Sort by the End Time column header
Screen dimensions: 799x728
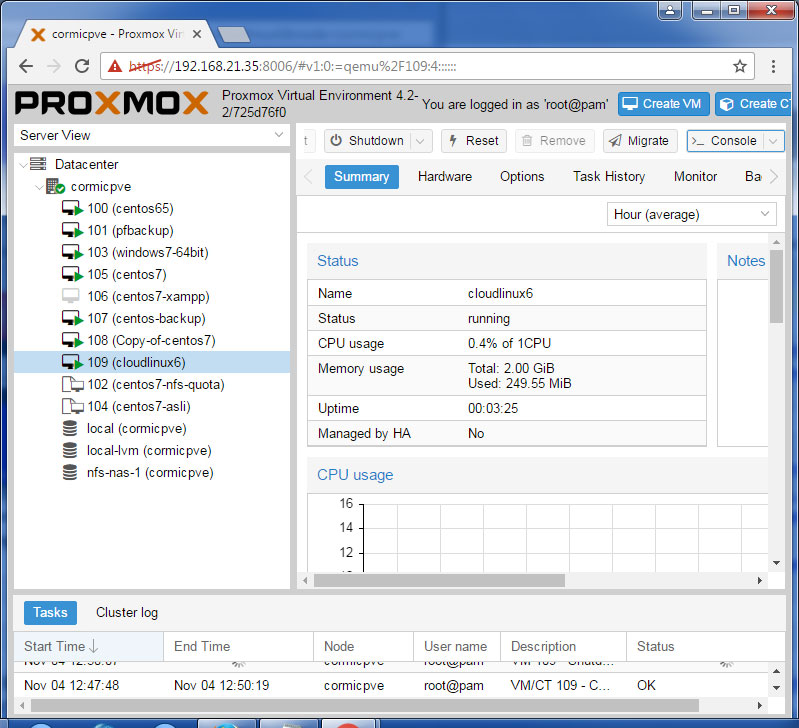coord(238,646)
